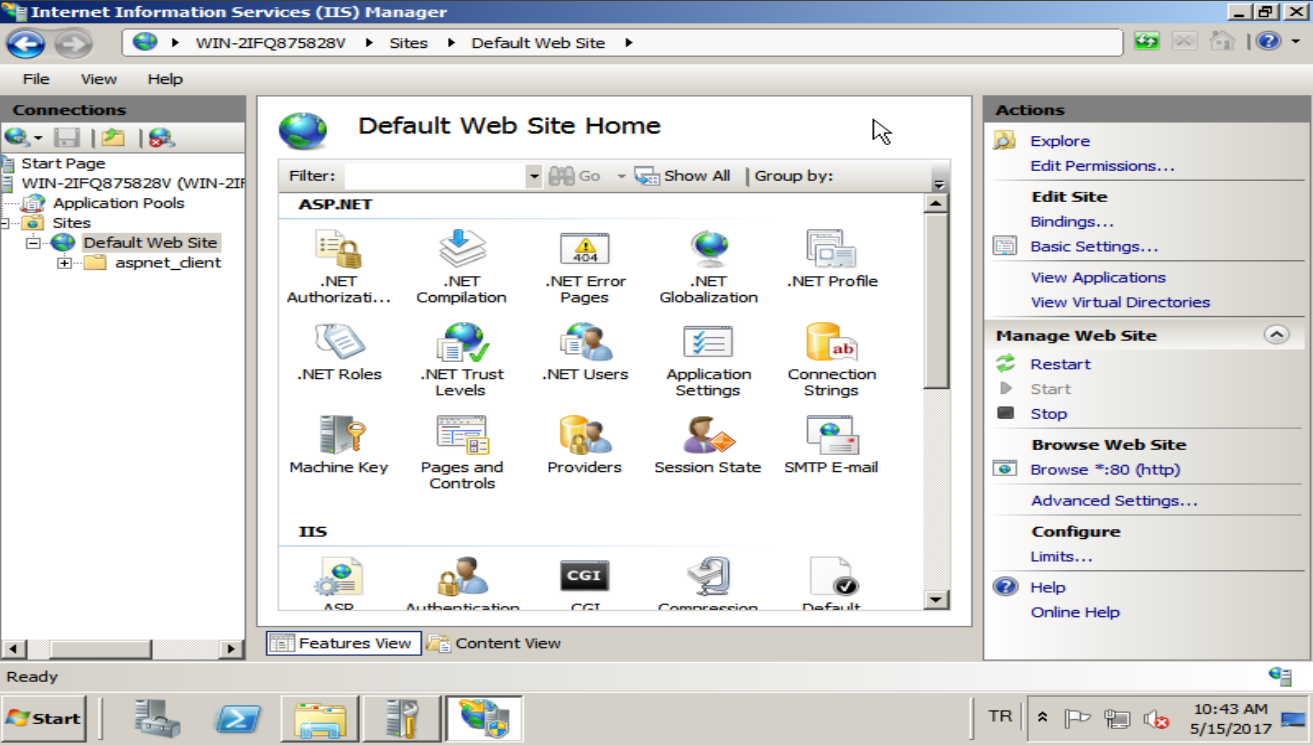The height and width of the screenshot is (745, 1313).
Task: Click feature list scrollbar down arrow
Action: (936, 600)
